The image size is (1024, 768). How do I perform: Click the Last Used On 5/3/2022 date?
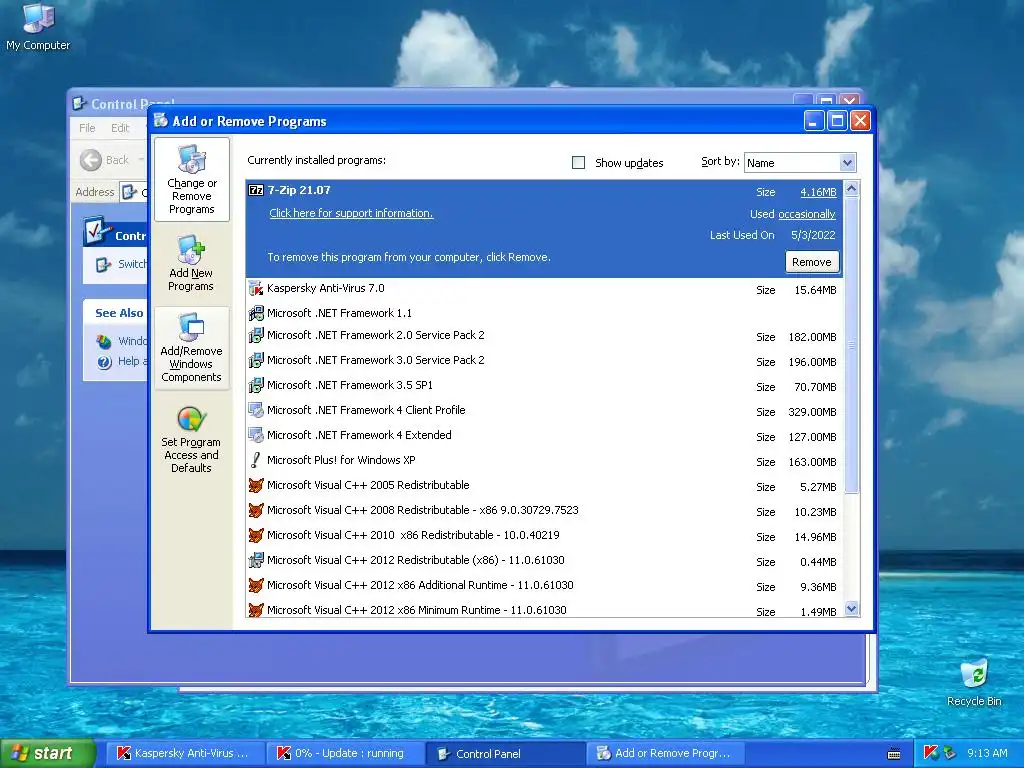tap(813, 235)
